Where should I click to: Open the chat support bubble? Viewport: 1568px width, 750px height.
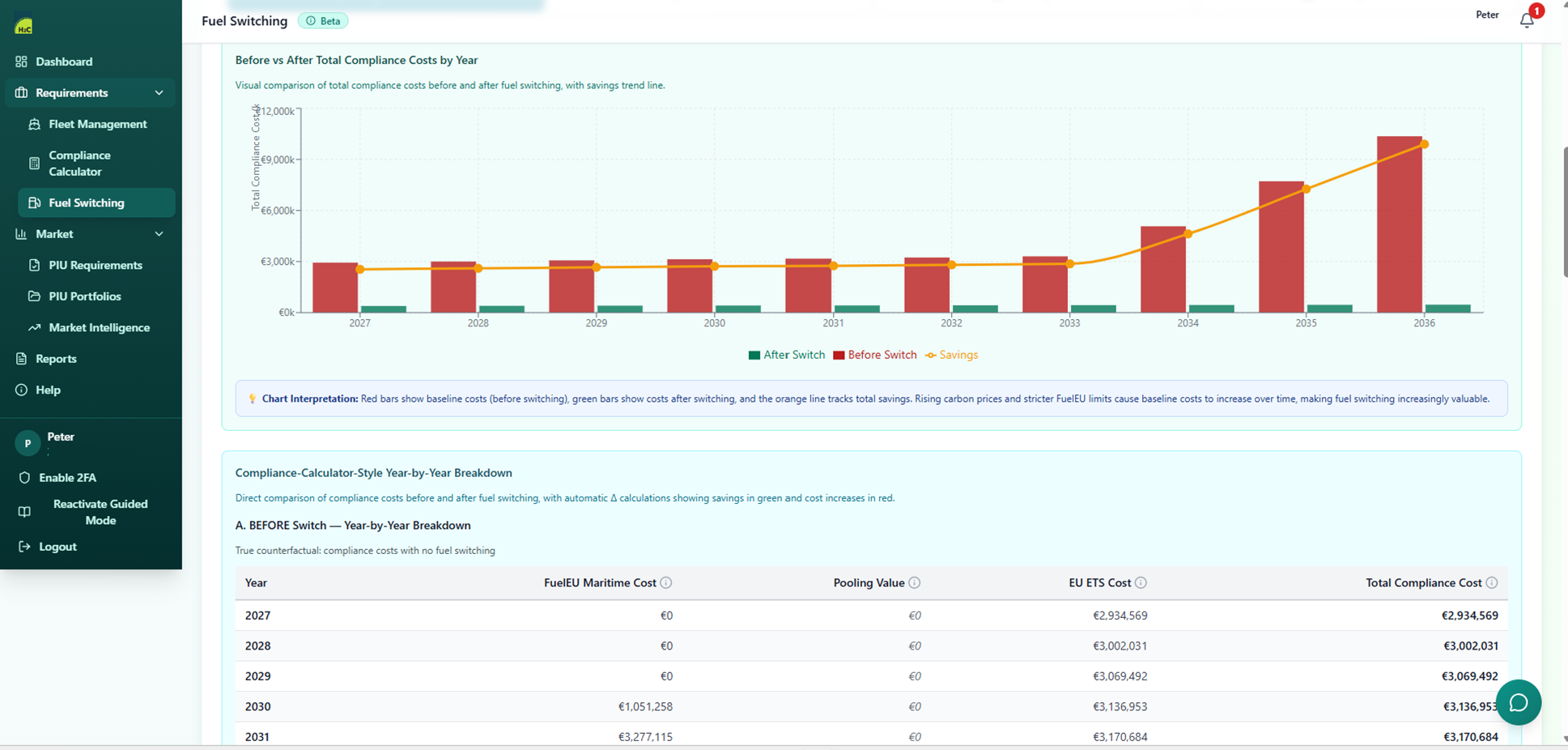pos(1519,702)
